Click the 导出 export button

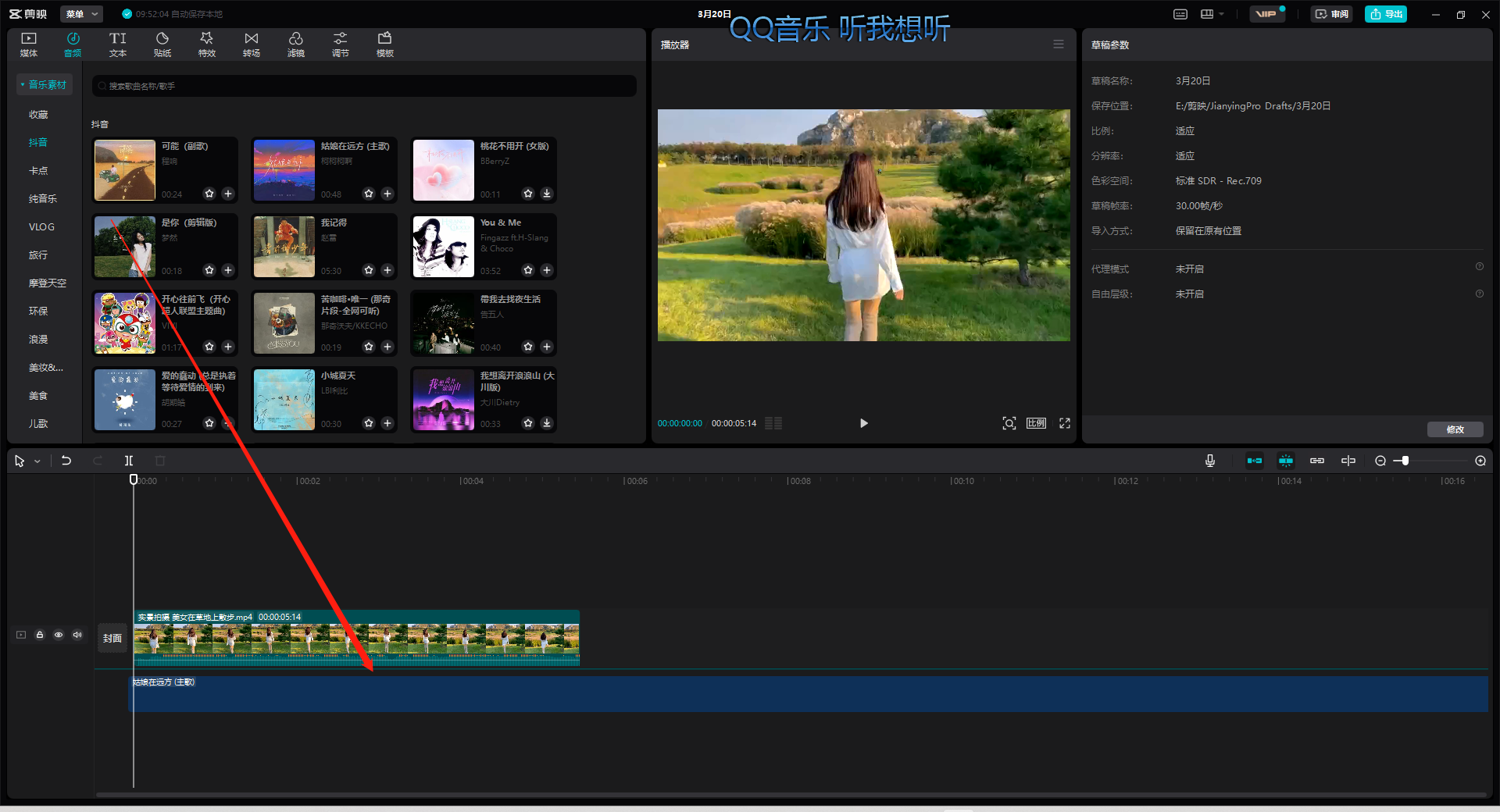tap(1386, 14)
